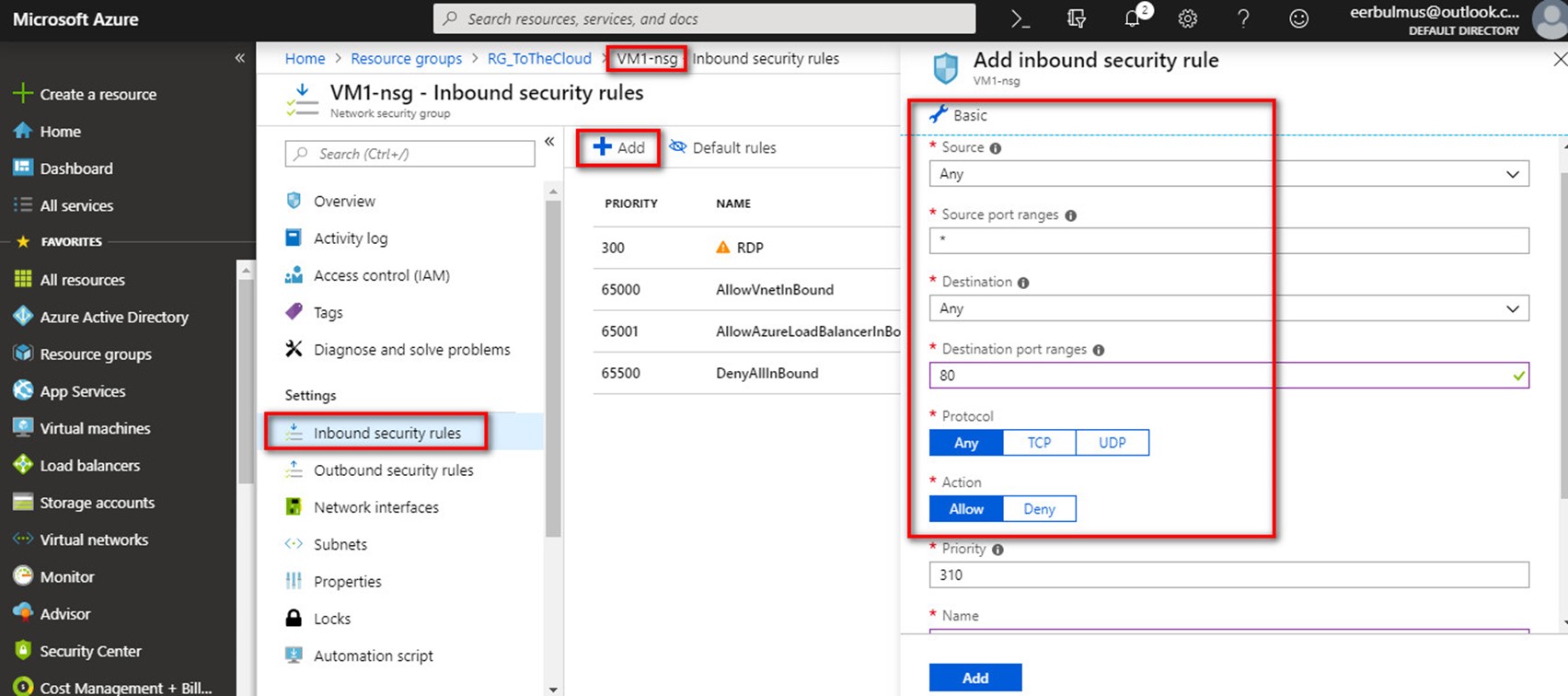The image size is (1568, 696).
Task: Click the Virtual networks icon
Action: coord(23,539)
